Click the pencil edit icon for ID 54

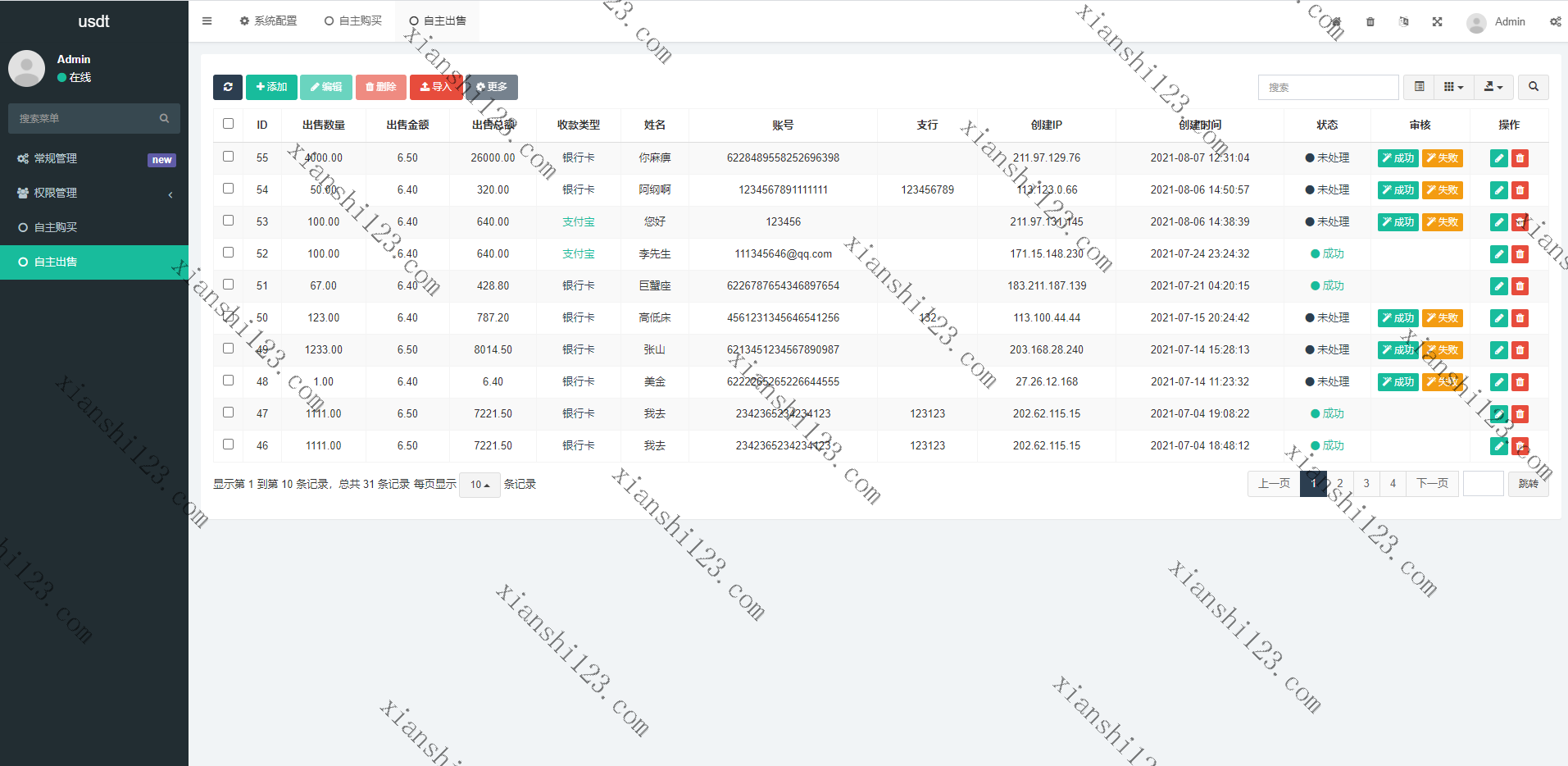[x=1499, y=190]
